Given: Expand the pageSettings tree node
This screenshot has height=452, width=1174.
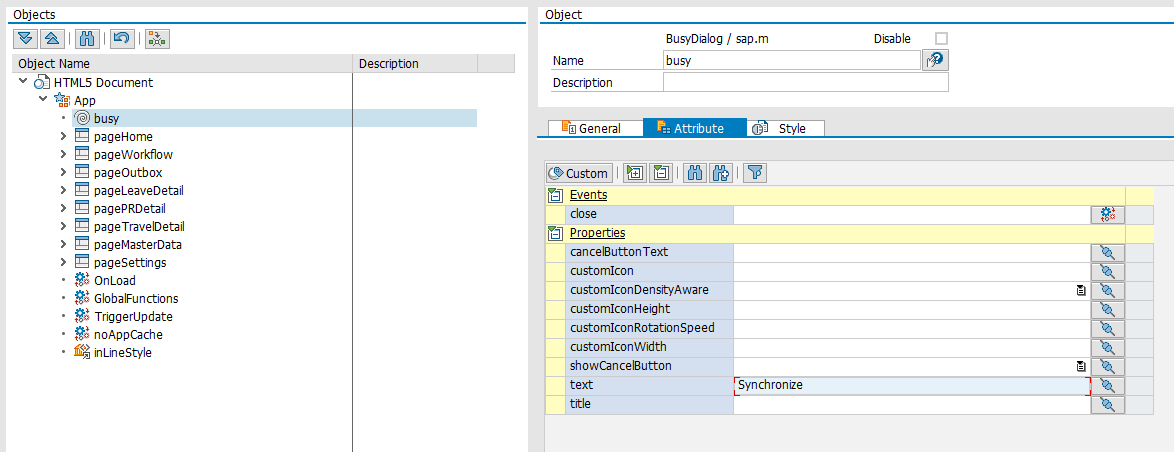Looking at the screenshot, I should pyautogui.click(x=64, y=262).
